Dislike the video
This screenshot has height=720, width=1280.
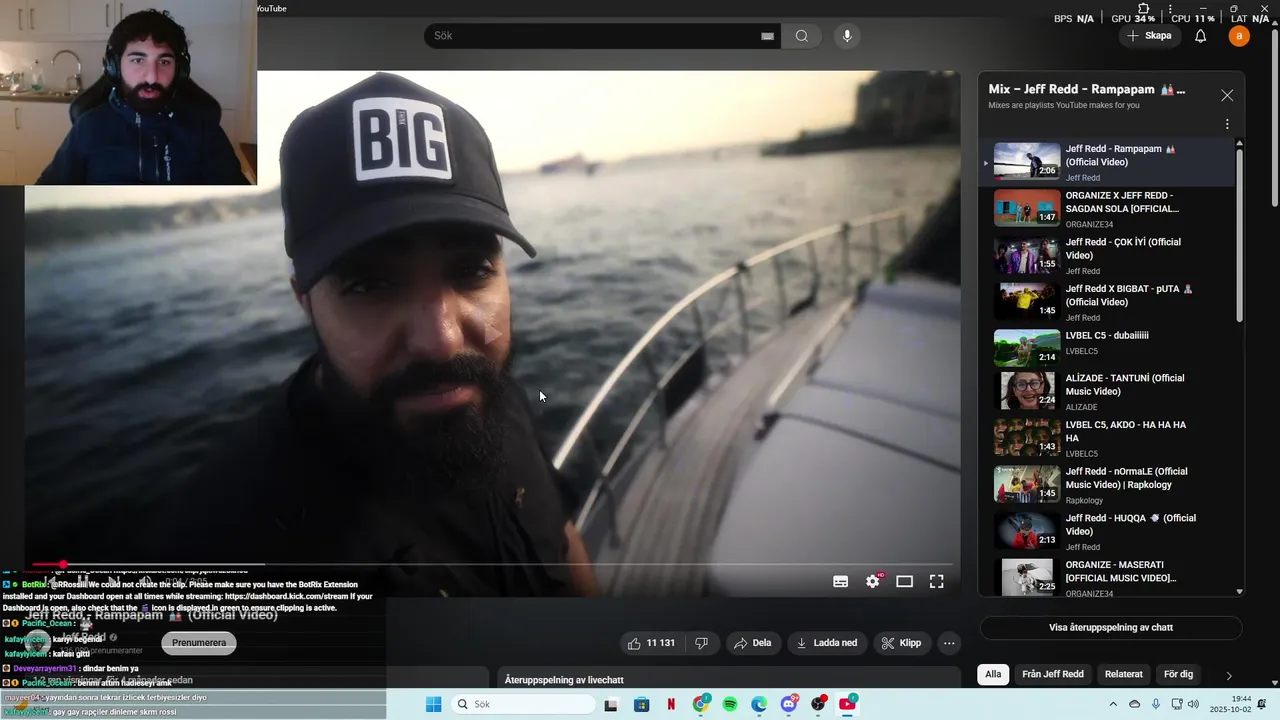(701, 643)
